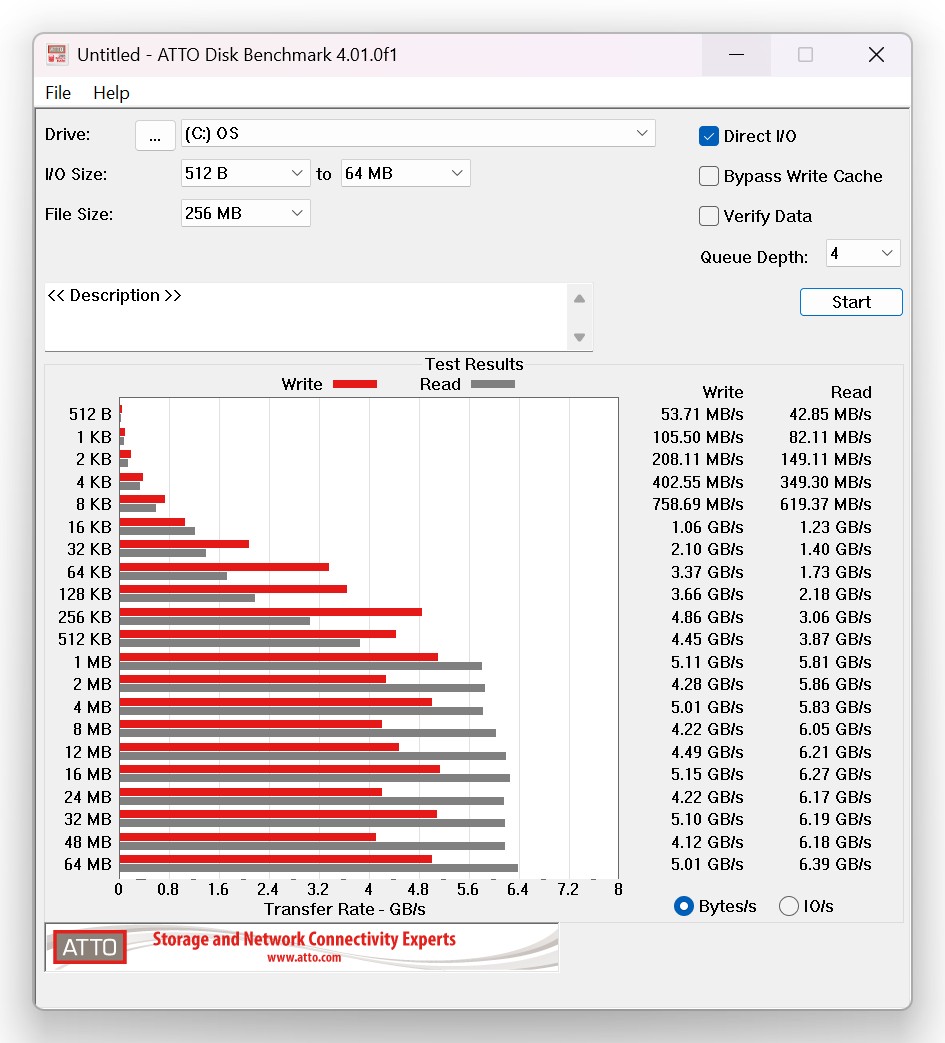Open the Help menu
The height and width of the screenshot is (1043, 945).
pos(111,92)
